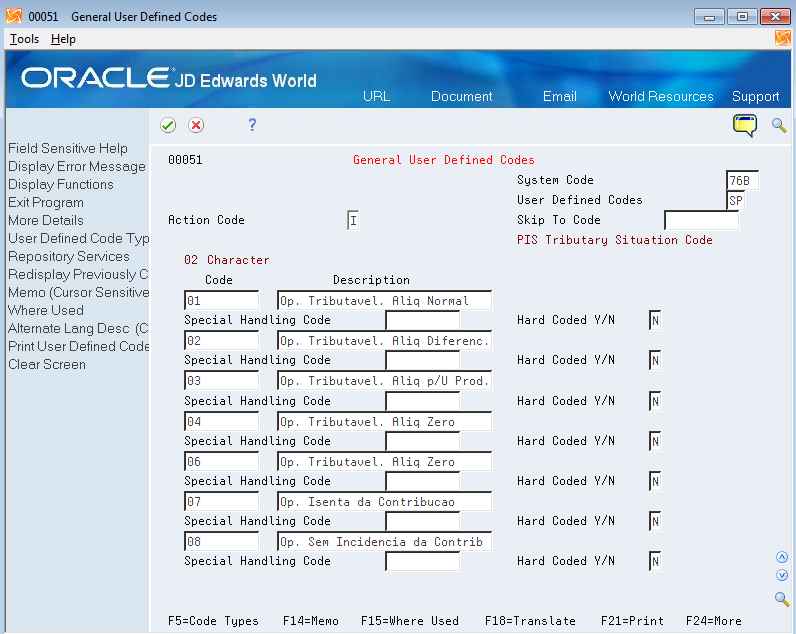
Task: Click F5=Code Types function key
Action: pos(213,621)
